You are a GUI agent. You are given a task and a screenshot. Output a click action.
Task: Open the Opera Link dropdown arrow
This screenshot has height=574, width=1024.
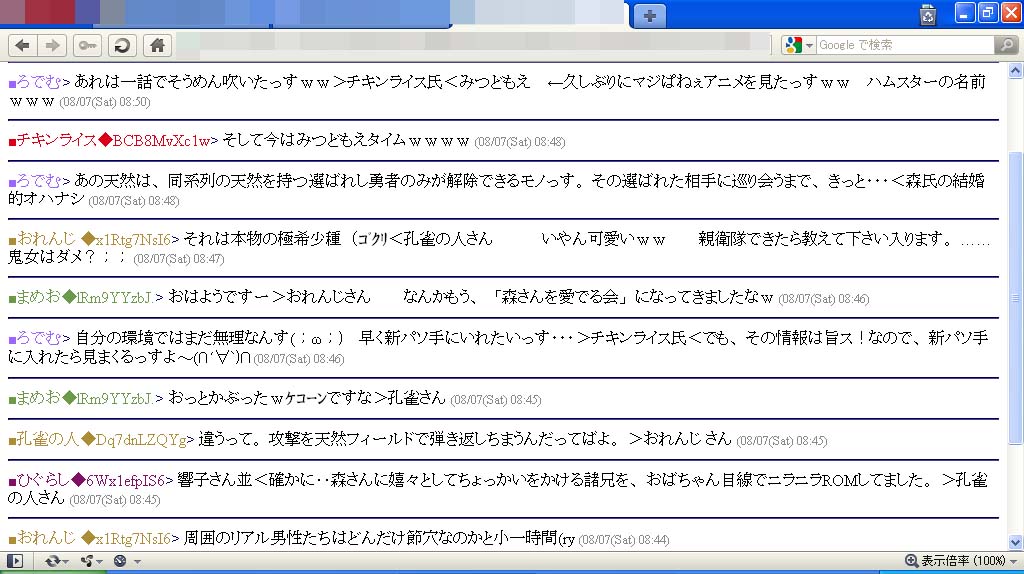coord(65,562)
